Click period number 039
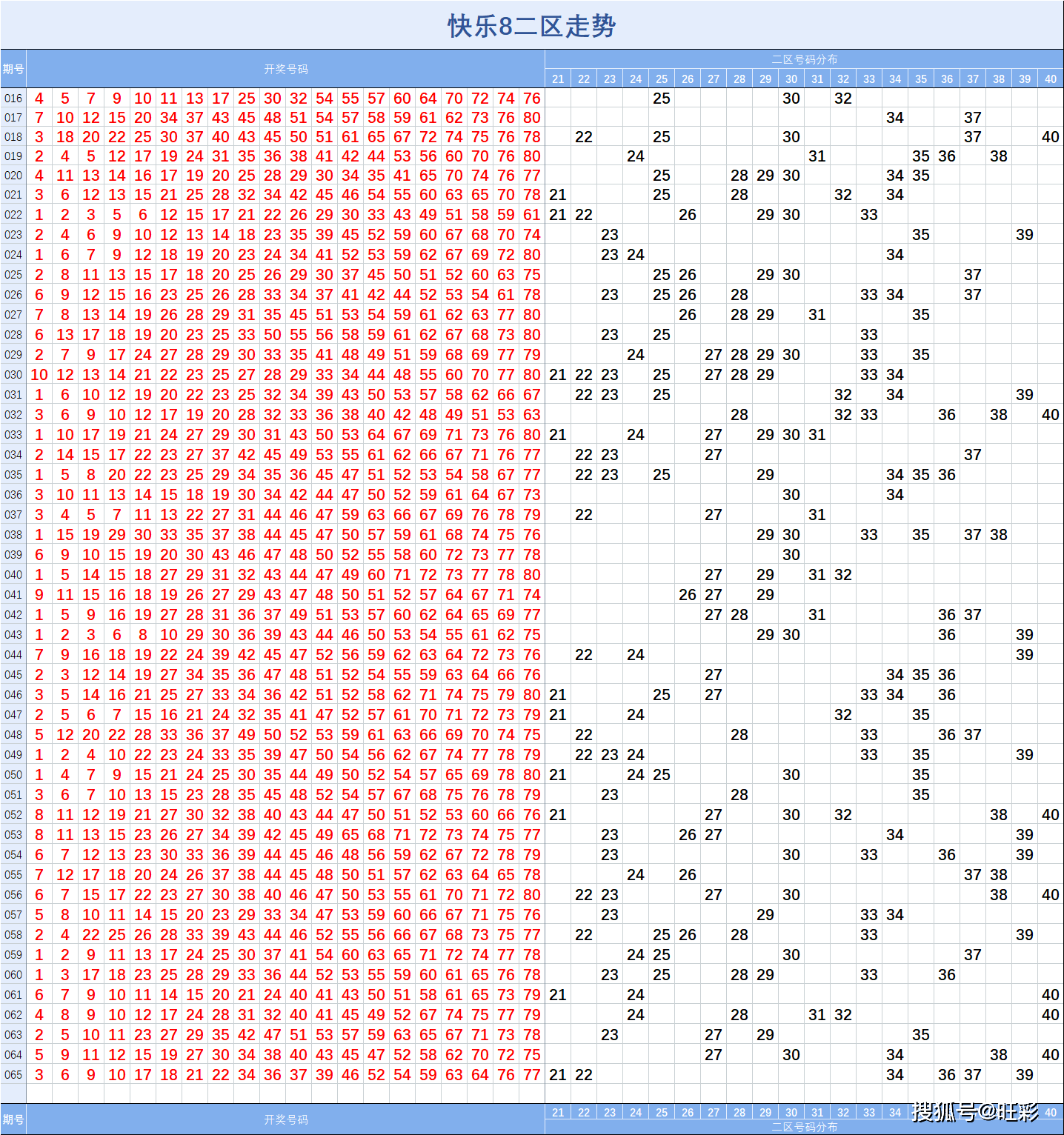 click(13, 555)
